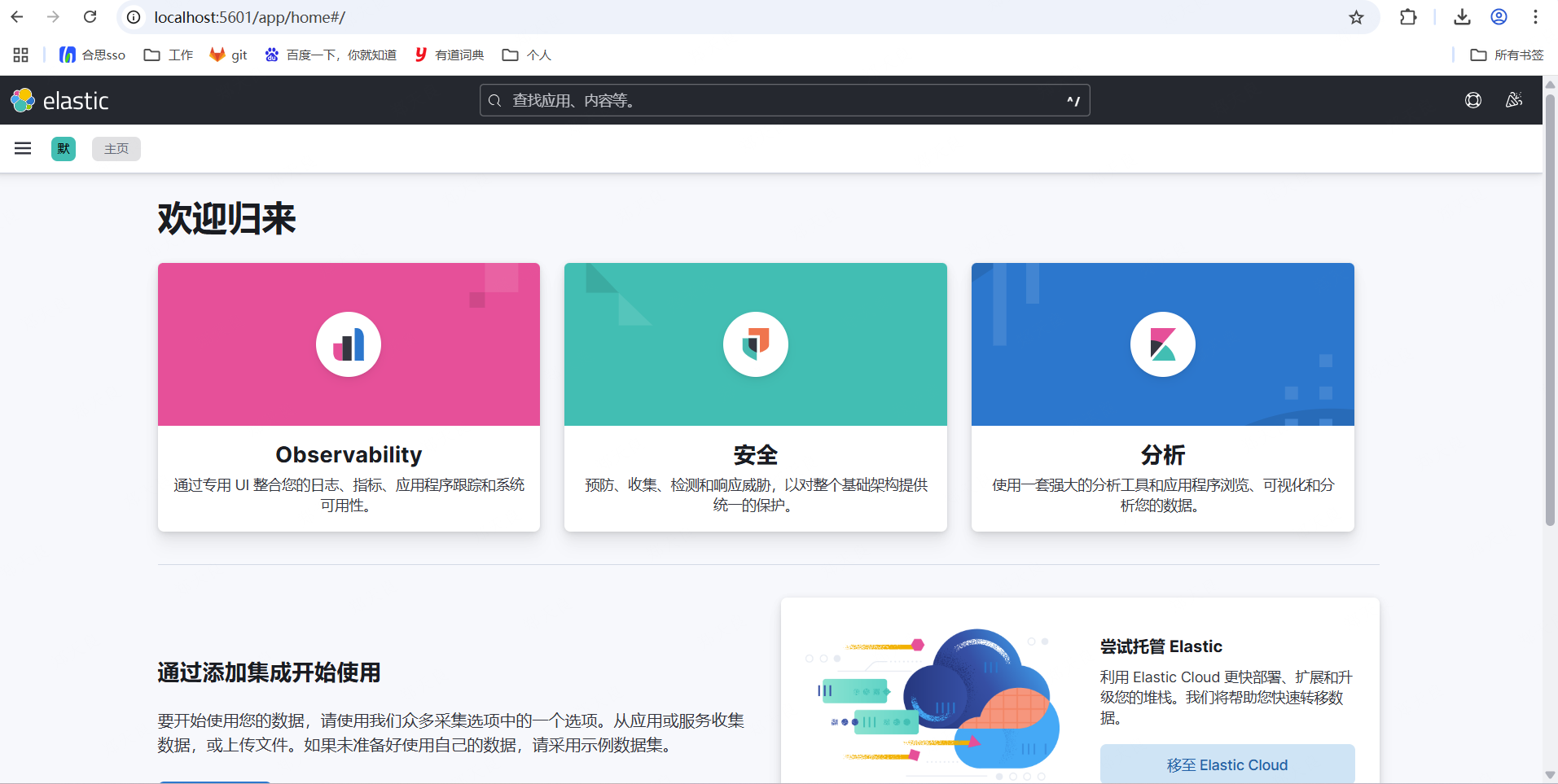Click the 移至 Elastic Cloud button

[1227, 764]
